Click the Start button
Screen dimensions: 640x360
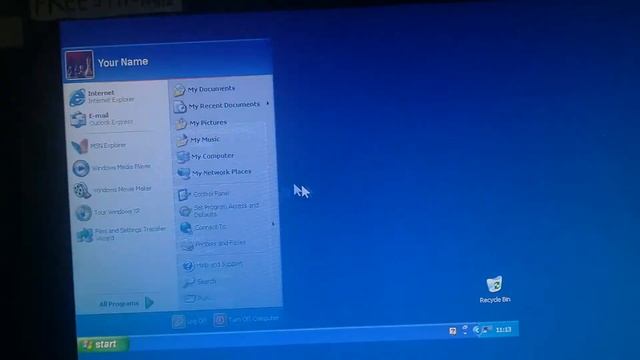click(103, 344)
